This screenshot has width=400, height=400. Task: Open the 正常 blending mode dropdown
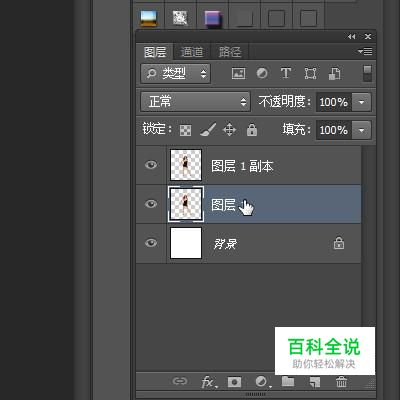[196, 102]
